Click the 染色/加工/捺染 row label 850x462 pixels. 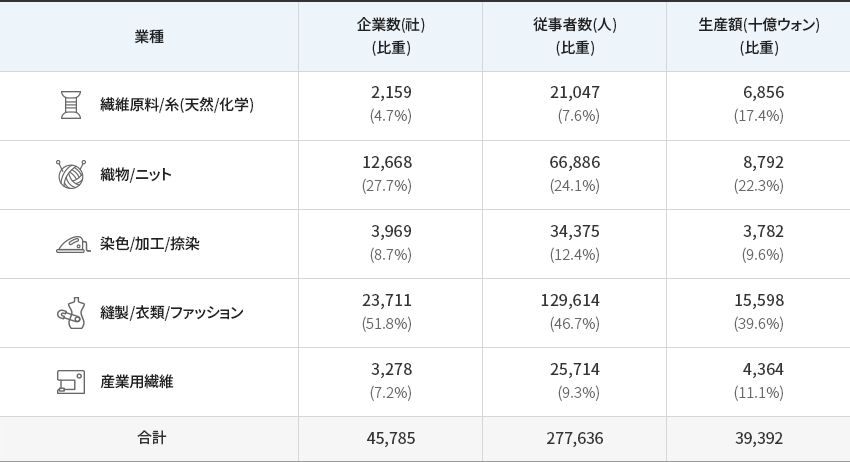click(x=150, y=244)
